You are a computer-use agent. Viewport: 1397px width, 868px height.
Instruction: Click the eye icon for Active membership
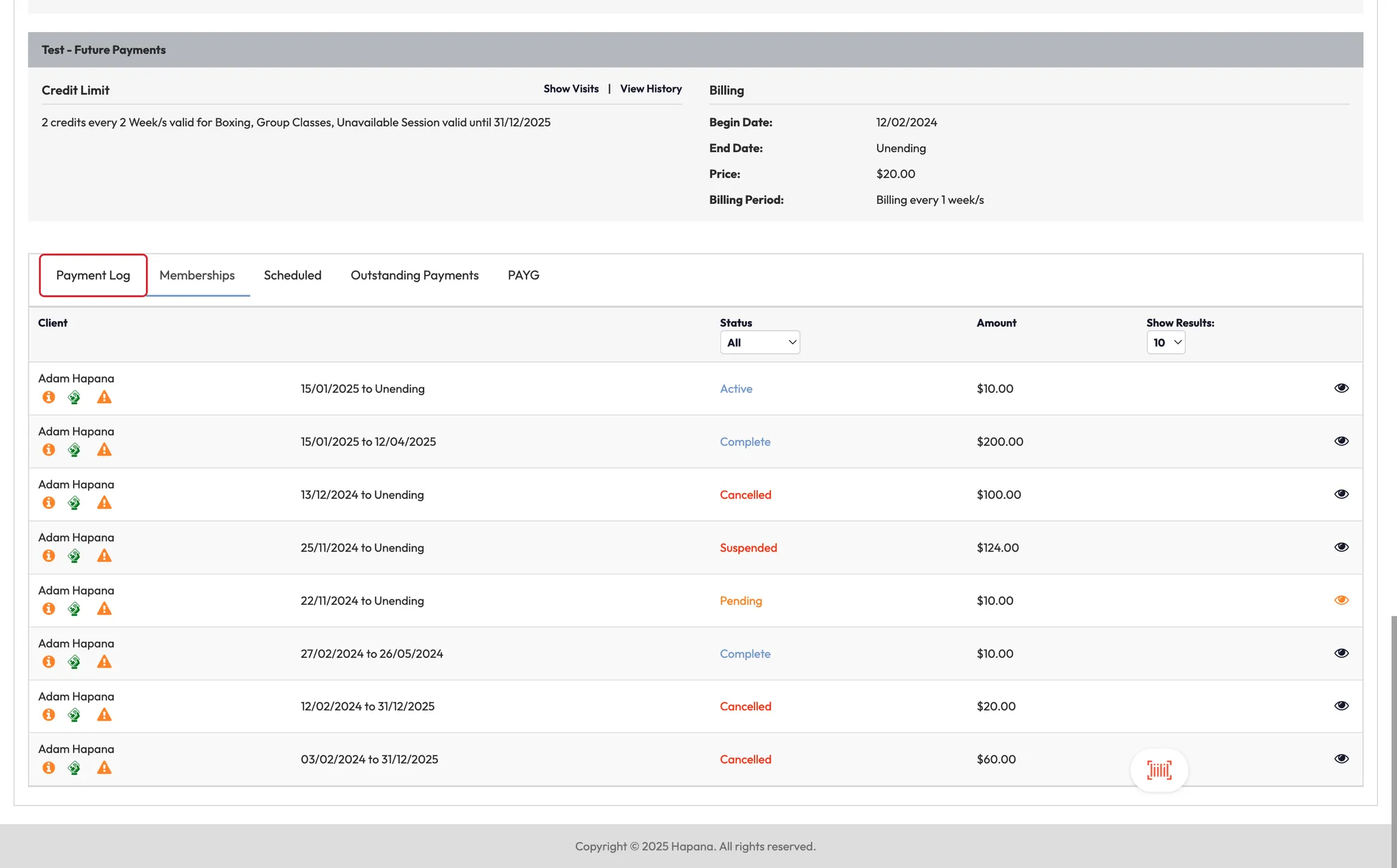tap(1341, 388)
